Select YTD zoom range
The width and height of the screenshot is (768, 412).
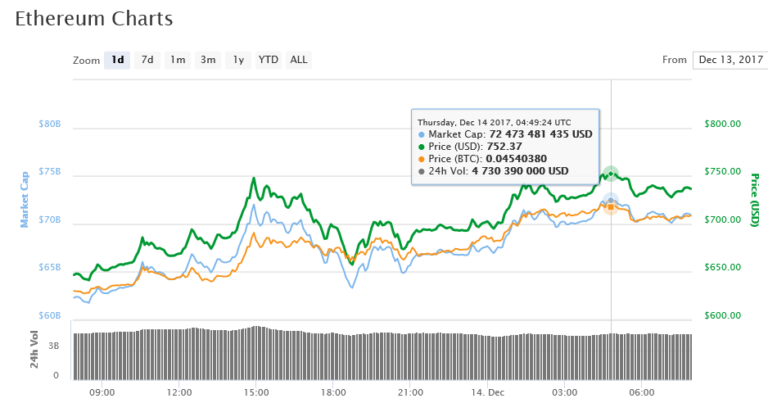[x=268, y=60]
